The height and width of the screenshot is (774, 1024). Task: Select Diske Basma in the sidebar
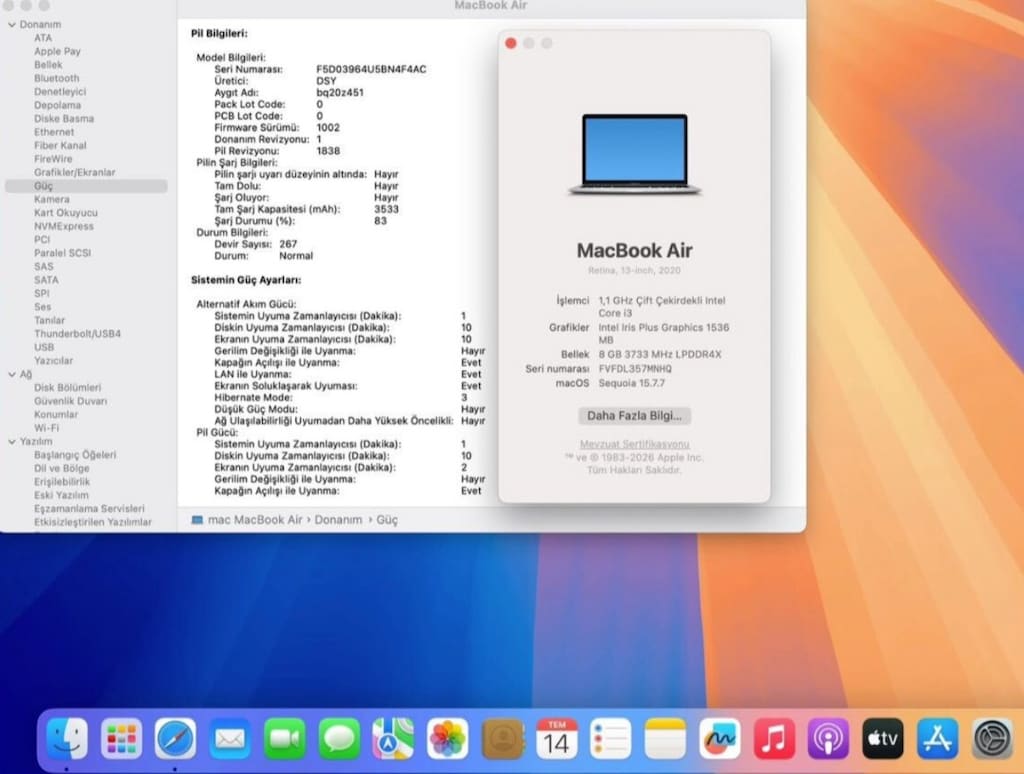pyautogui.click(x=64, y=118)
